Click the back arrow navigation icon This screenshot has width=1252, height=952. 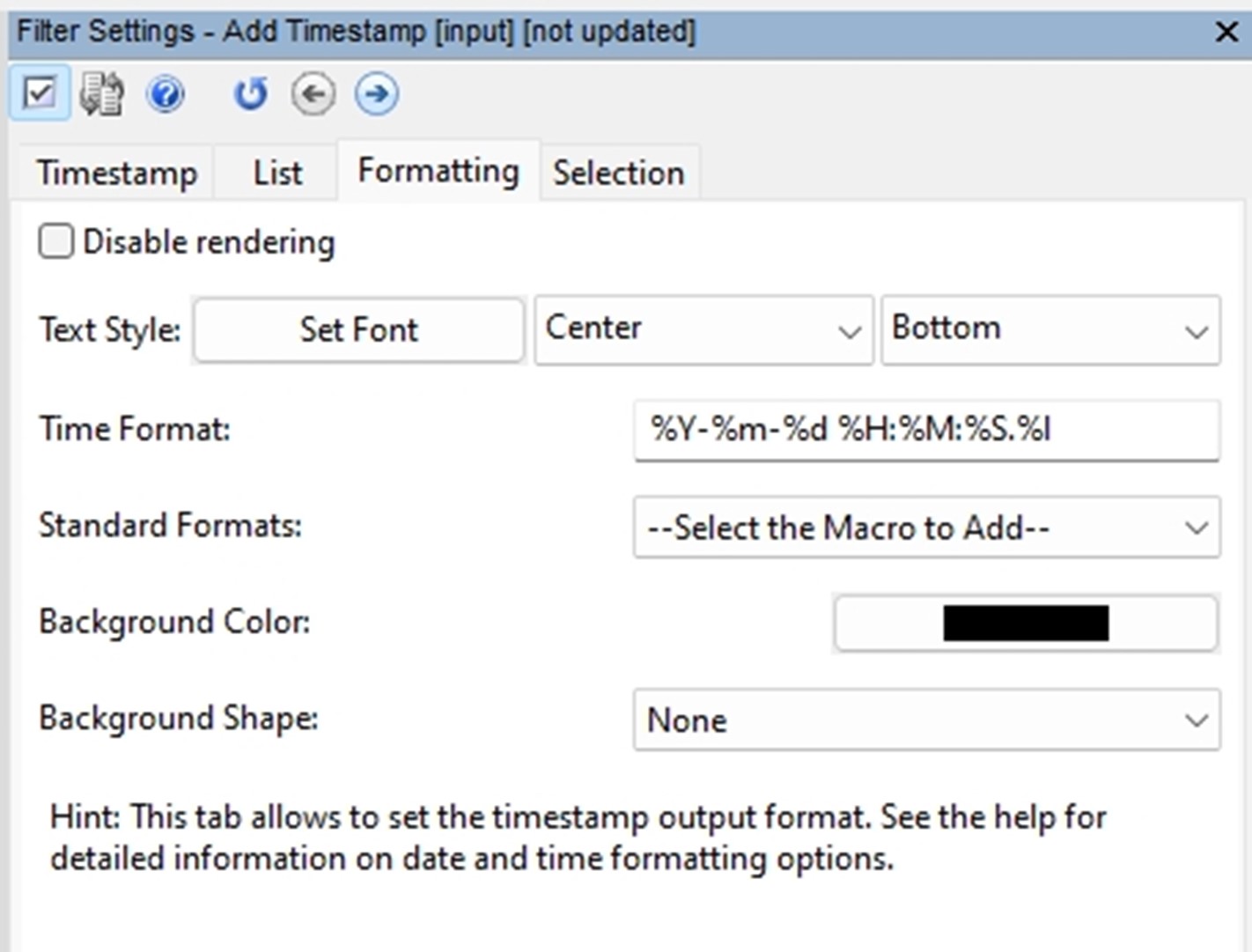coord(313,92)
